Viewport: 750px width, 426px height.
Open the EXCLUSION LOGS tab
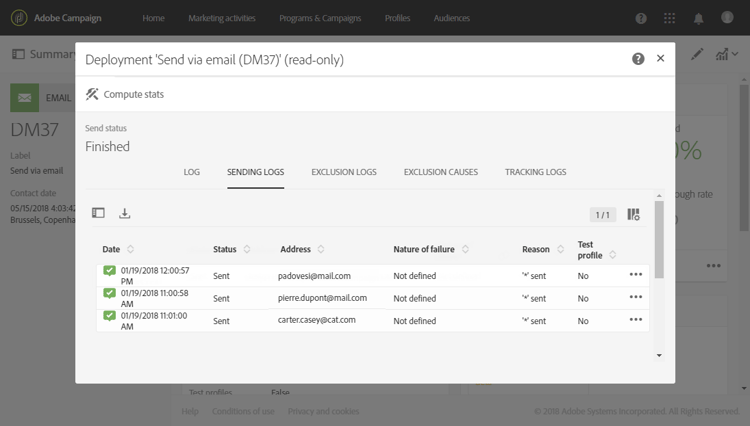(x=344, y=172)
